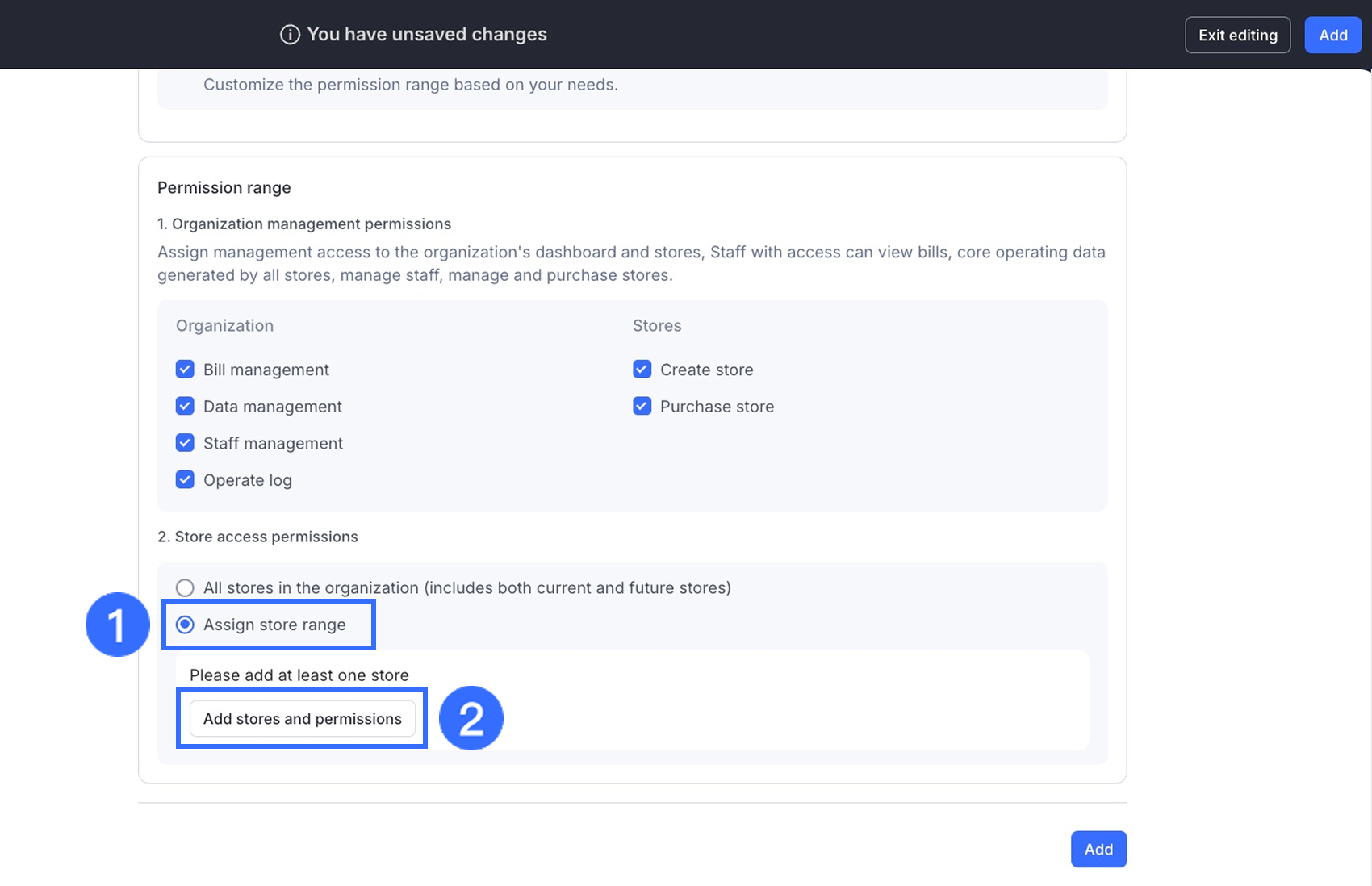Click the blue number 1 step badge
This screenshot has width=1372, height=886.
(x=117, y=625)
